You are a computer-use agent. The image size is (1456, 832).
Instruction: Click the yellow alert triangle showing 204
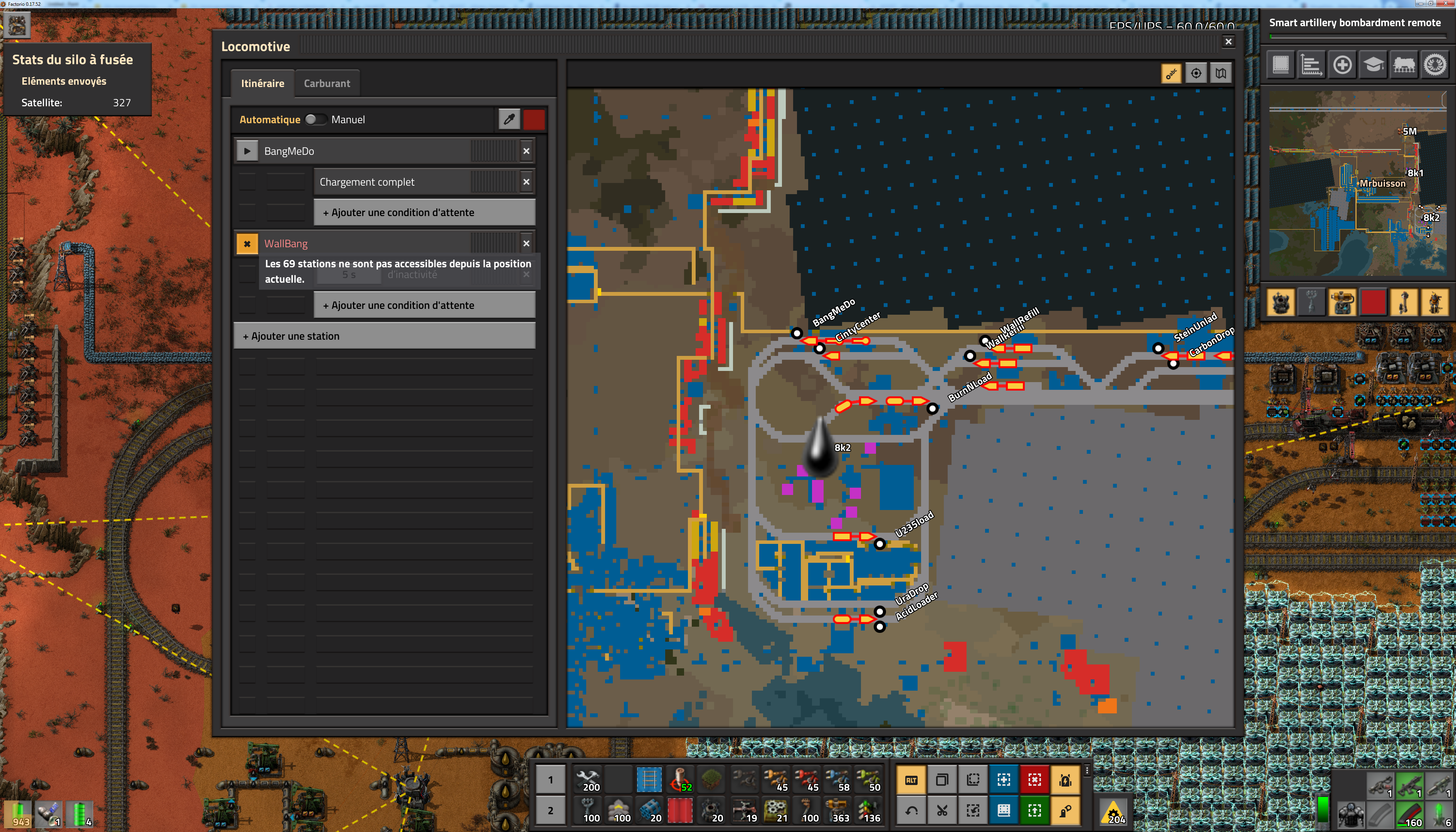click(x=1113, y=812)
